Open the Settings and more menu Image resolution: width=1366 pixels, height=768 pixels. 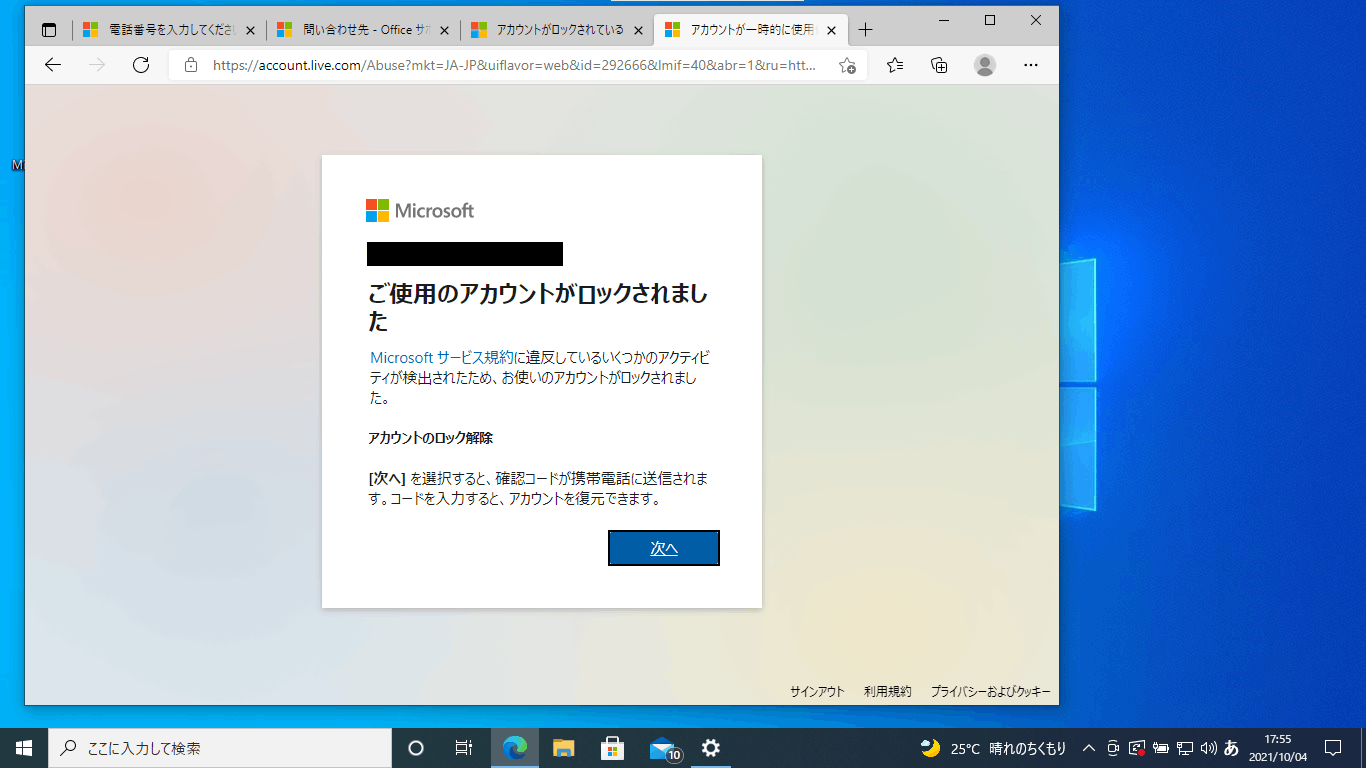[x=1031, y=65]
